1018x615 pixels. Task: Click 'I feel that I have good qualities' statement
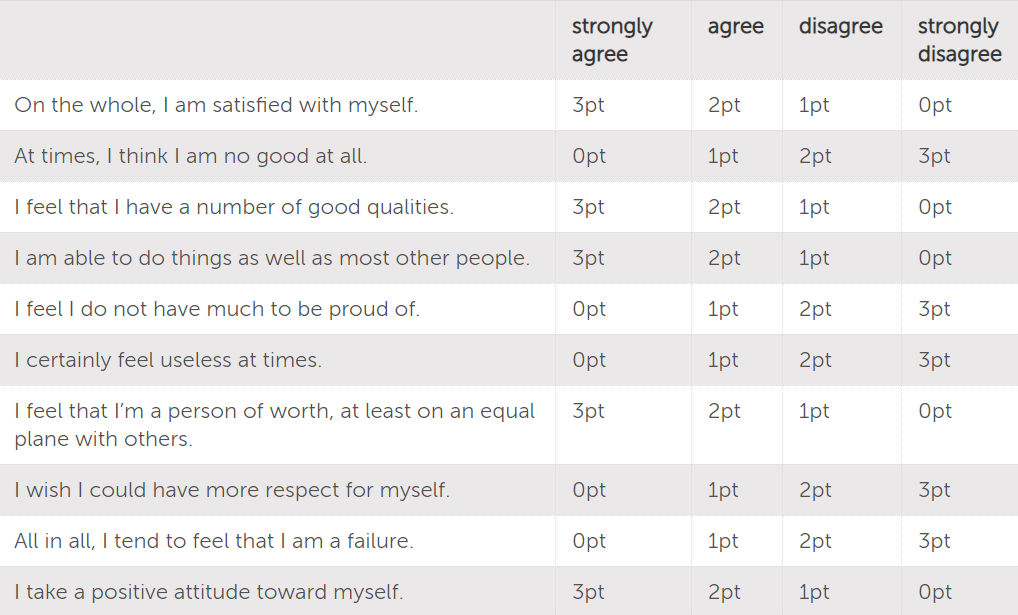tap(234, 207)
